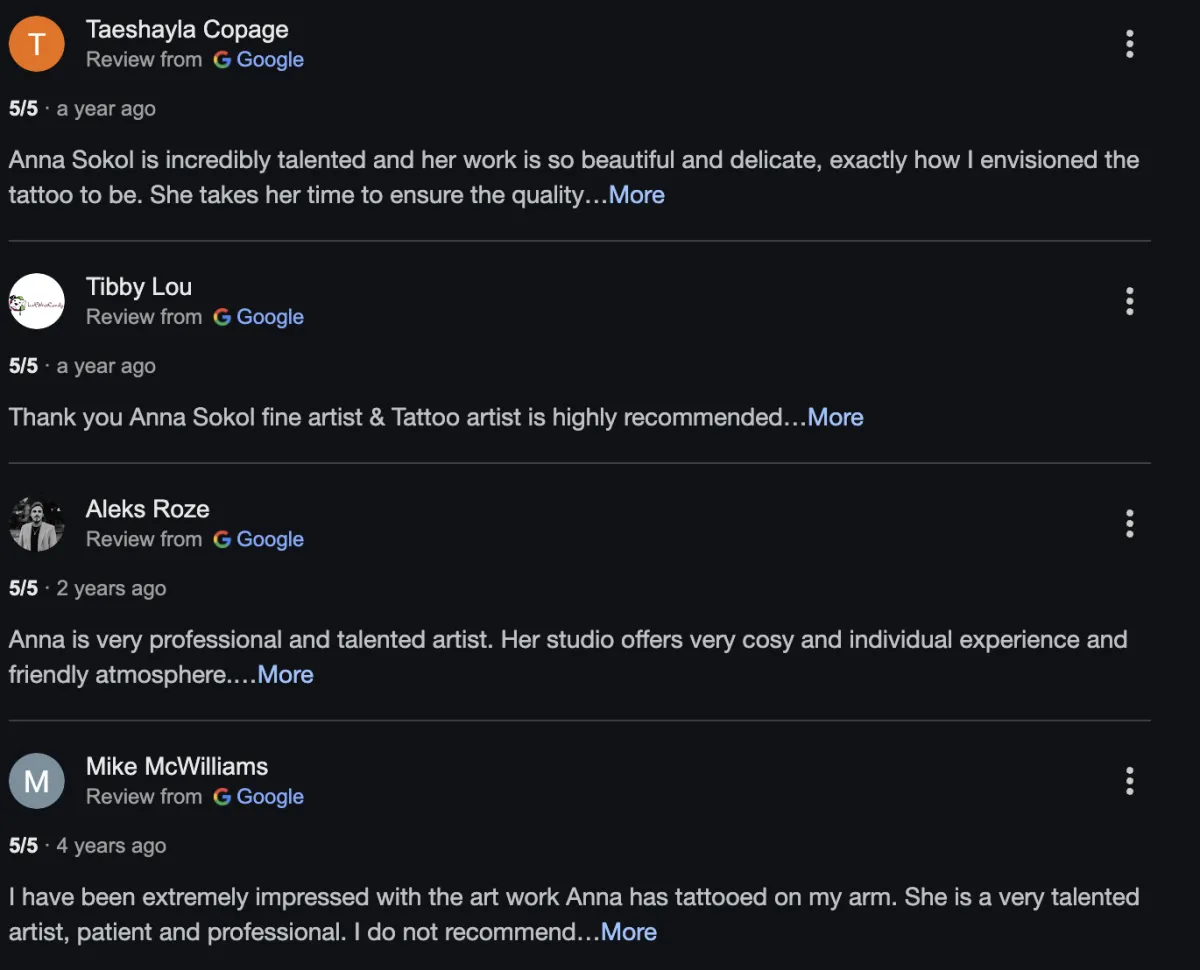Open options menu for Taeshayla Copage's review
The height and width of the screenshot is (970, 1200).
point(1129,44)
